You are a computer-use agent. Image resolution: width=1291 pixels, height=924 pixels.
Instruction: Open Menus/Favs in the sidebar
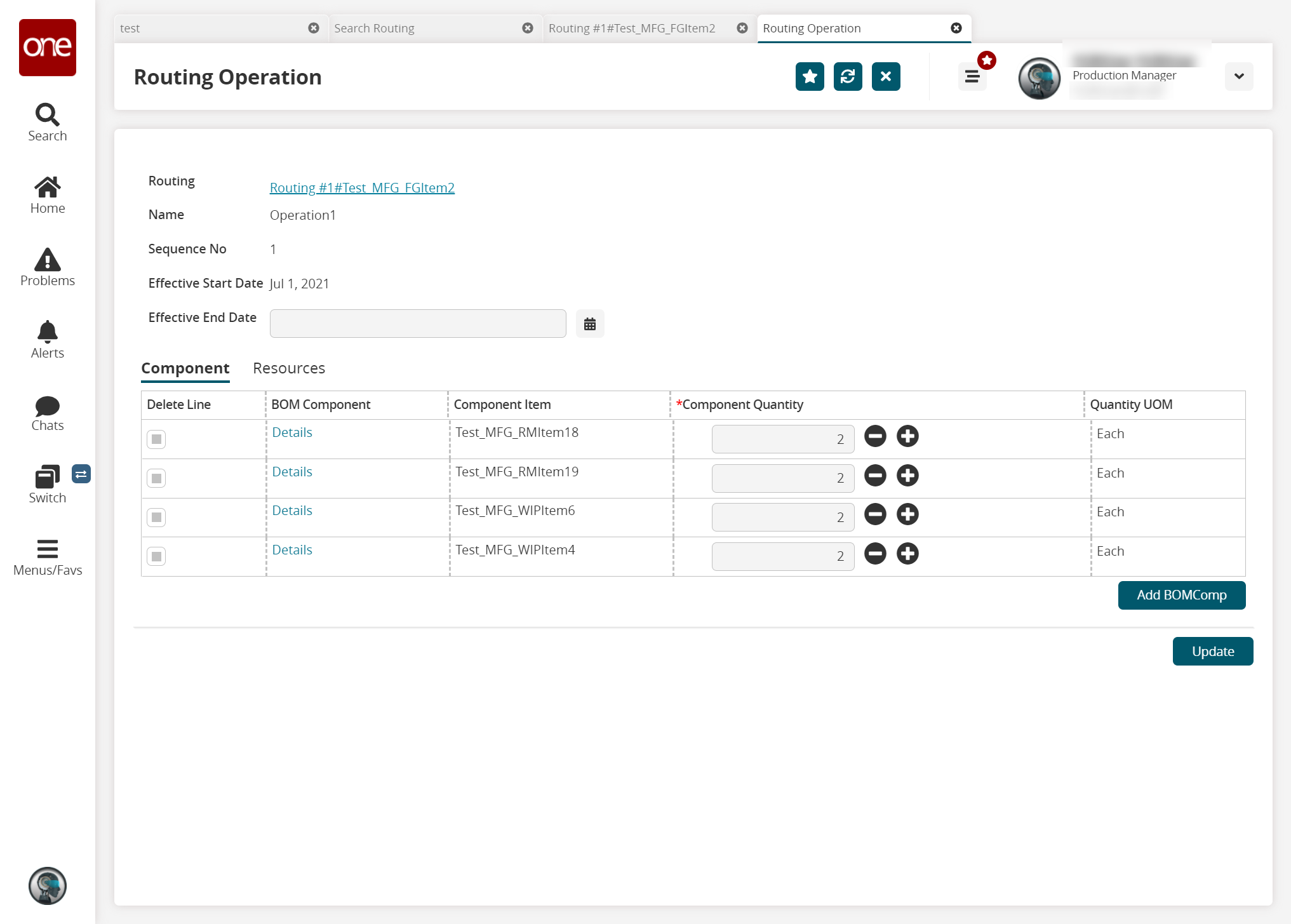coord(48,557)
